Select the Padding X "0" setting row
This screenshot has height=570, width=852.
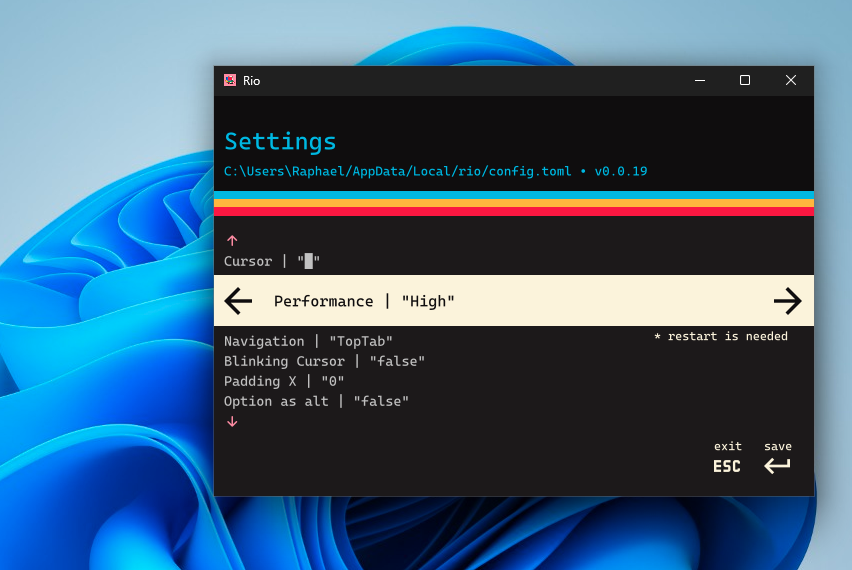pyautogui.click(x=284, y=381)
